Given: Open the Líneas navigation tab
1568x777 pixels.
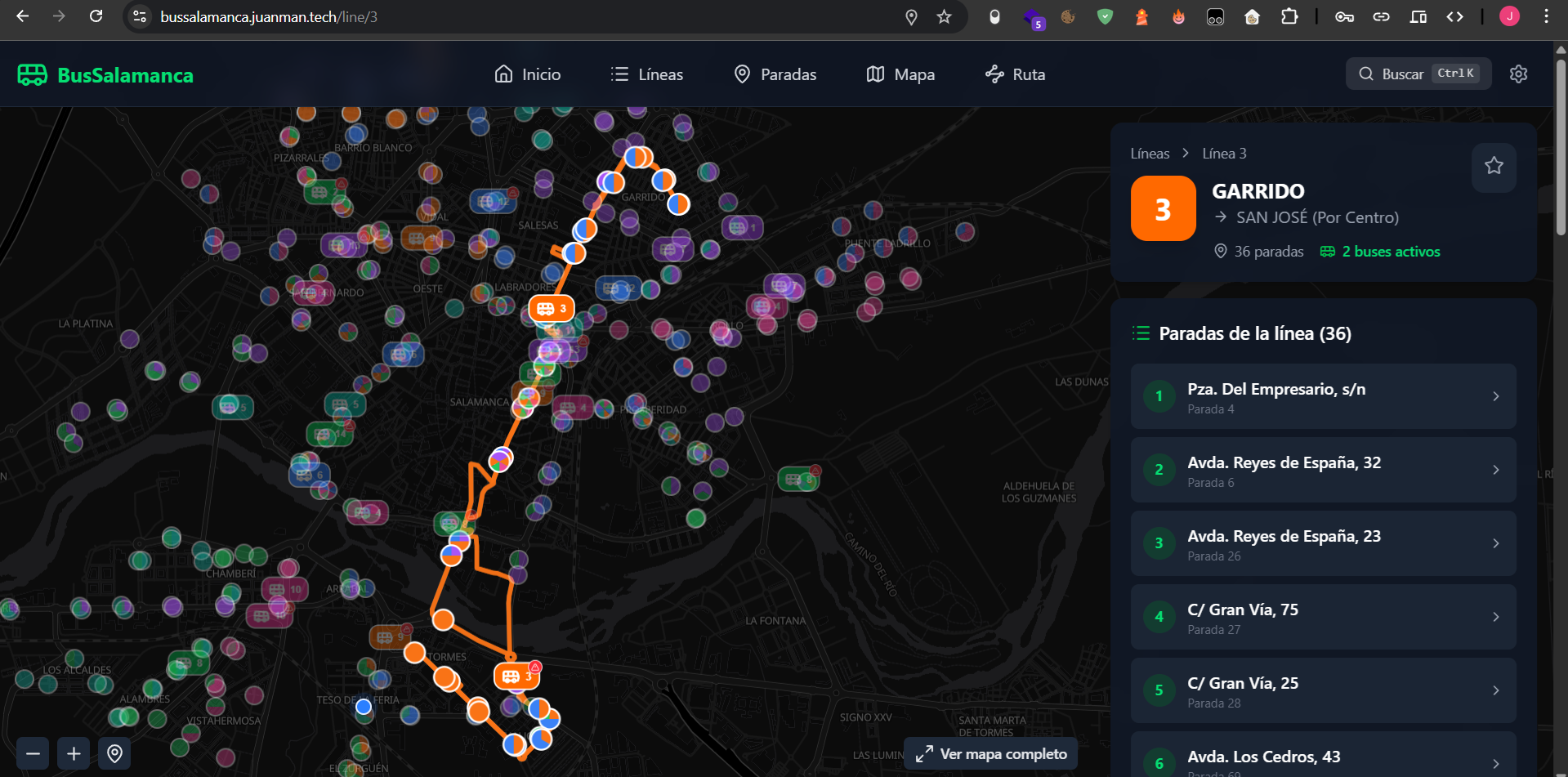Looking at the screenshot, I should 646,74.
